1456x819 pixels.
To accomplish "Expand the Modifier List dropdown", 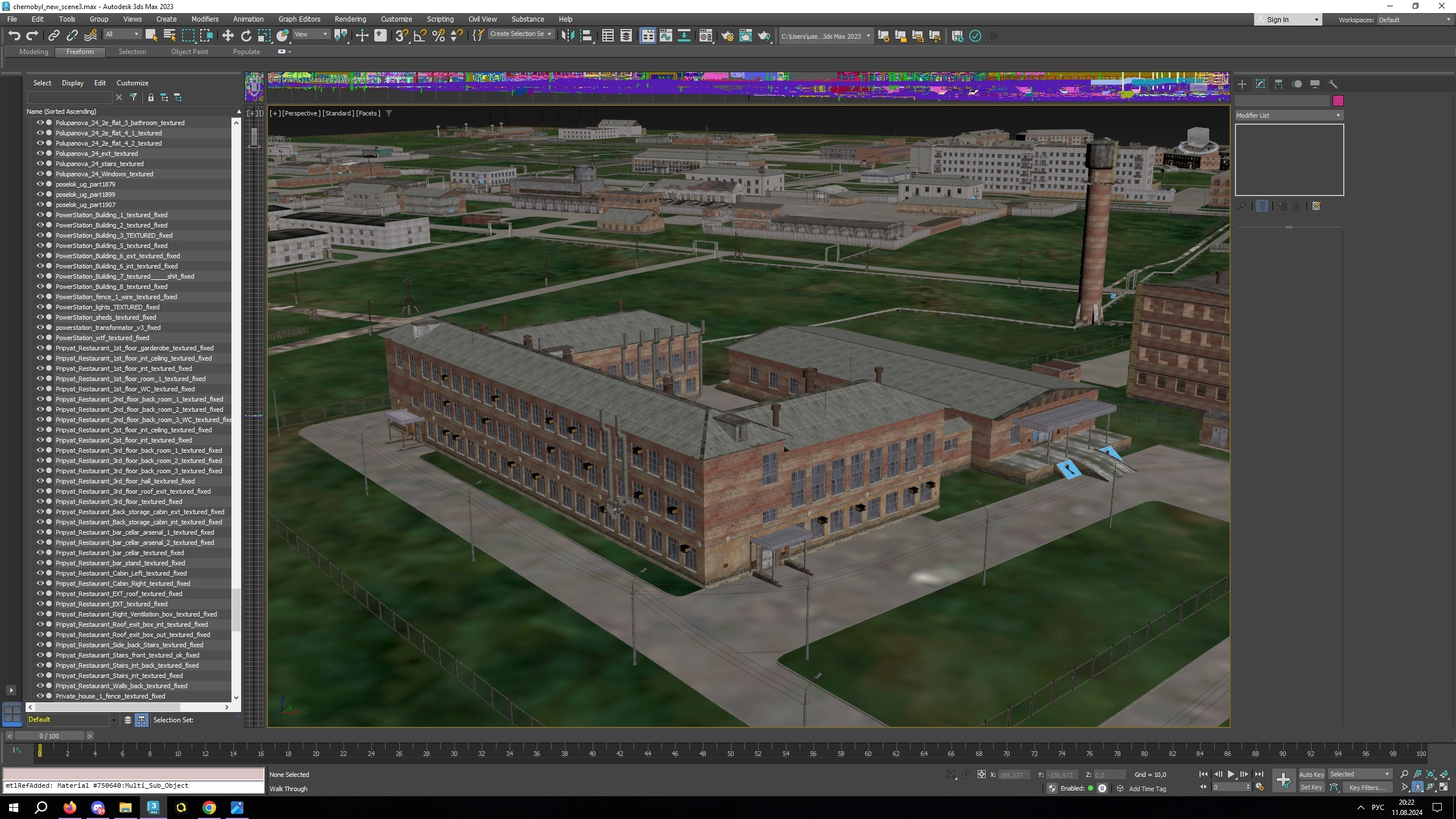I will coord(1288,115).
